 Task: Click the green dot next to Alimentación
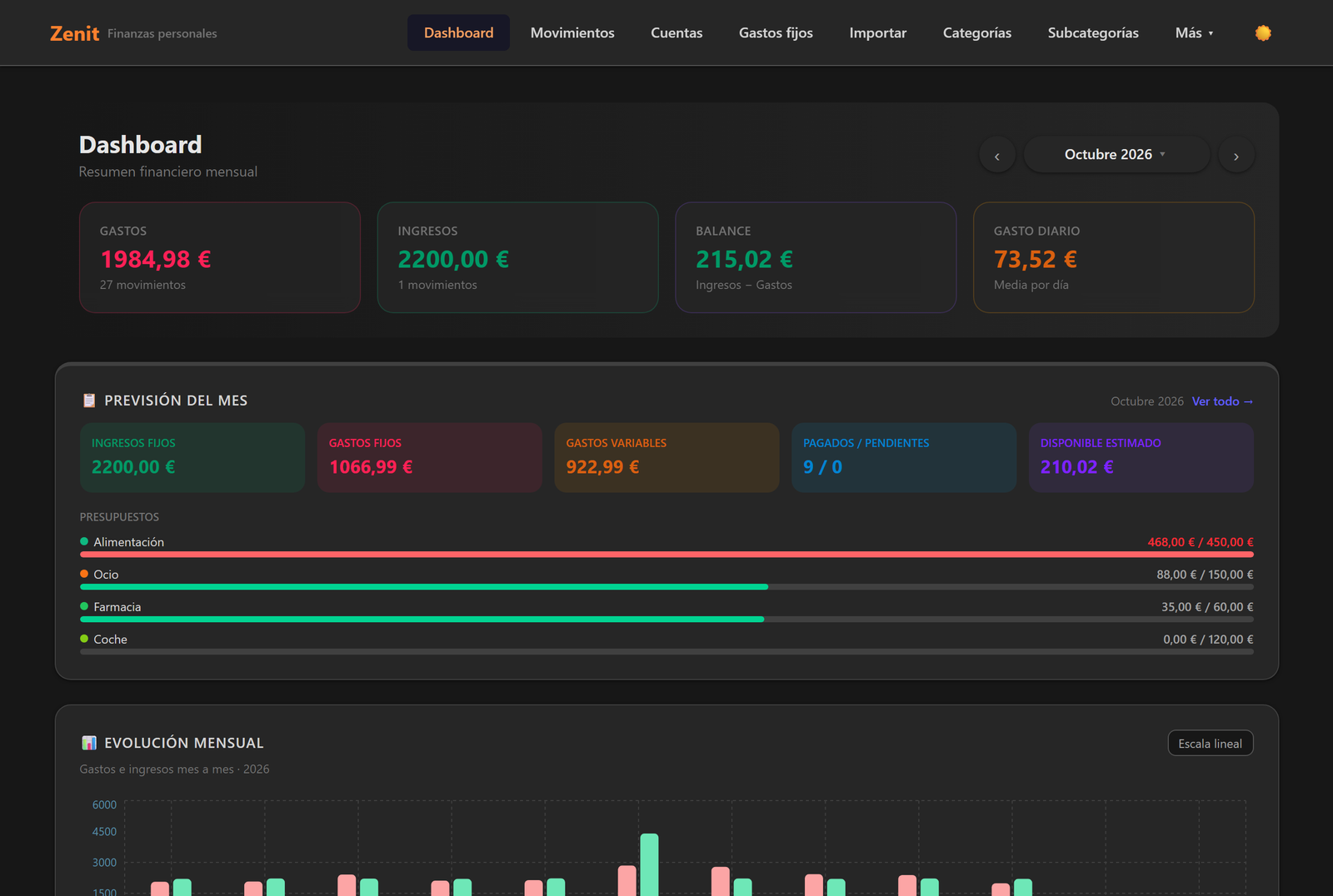coord(84,541)
